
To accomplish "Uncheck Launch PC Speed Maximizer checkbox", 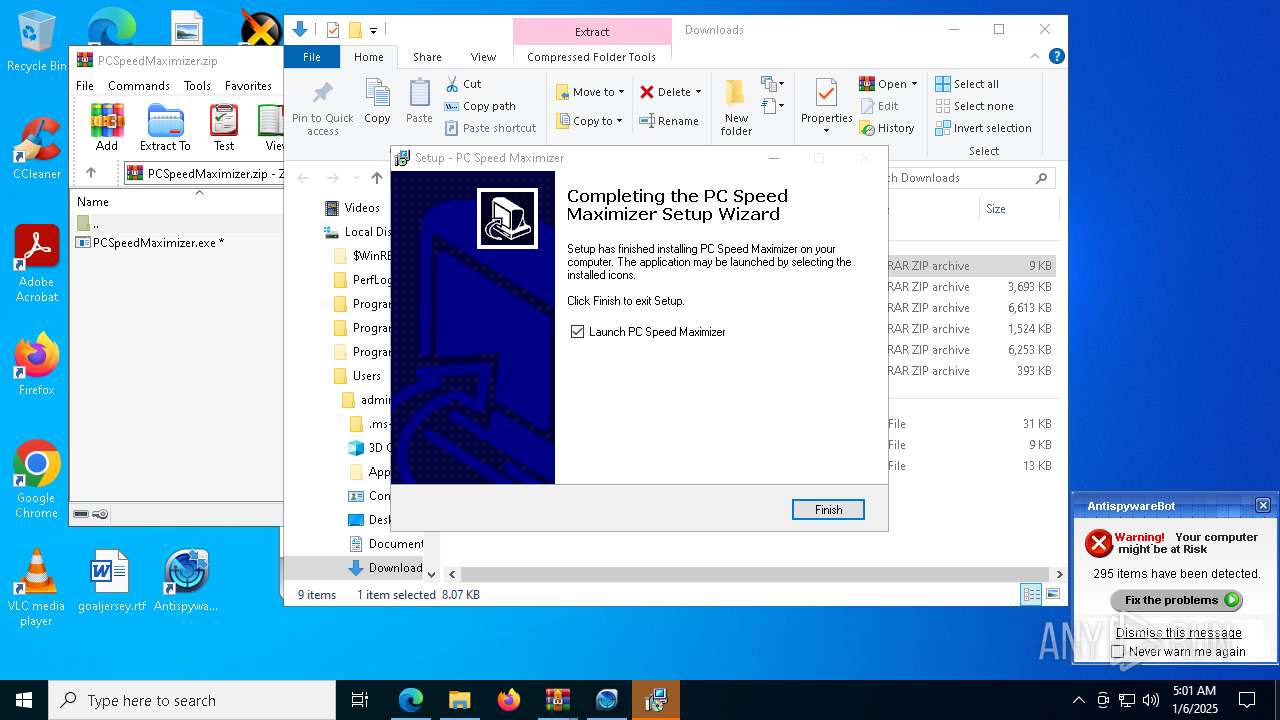I will (577, 332).
